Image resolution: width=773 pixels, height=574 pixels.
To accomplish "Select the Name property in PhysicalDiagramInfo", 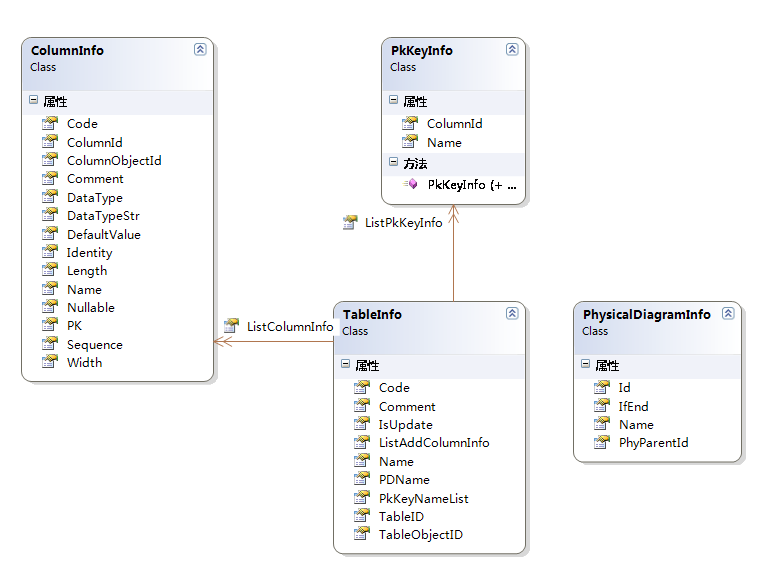I will [636, 425].
